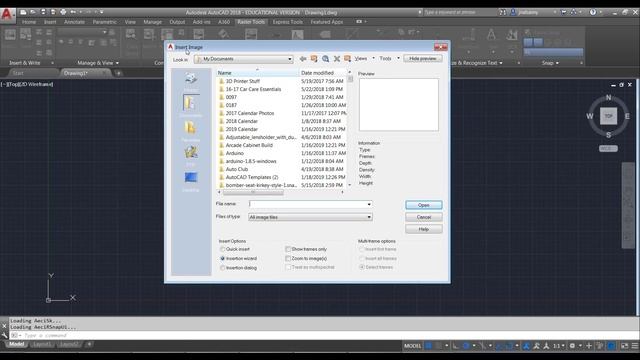Select the 3D Printer Stuff folder
This screenshot has height=360, width=640.
243,81
